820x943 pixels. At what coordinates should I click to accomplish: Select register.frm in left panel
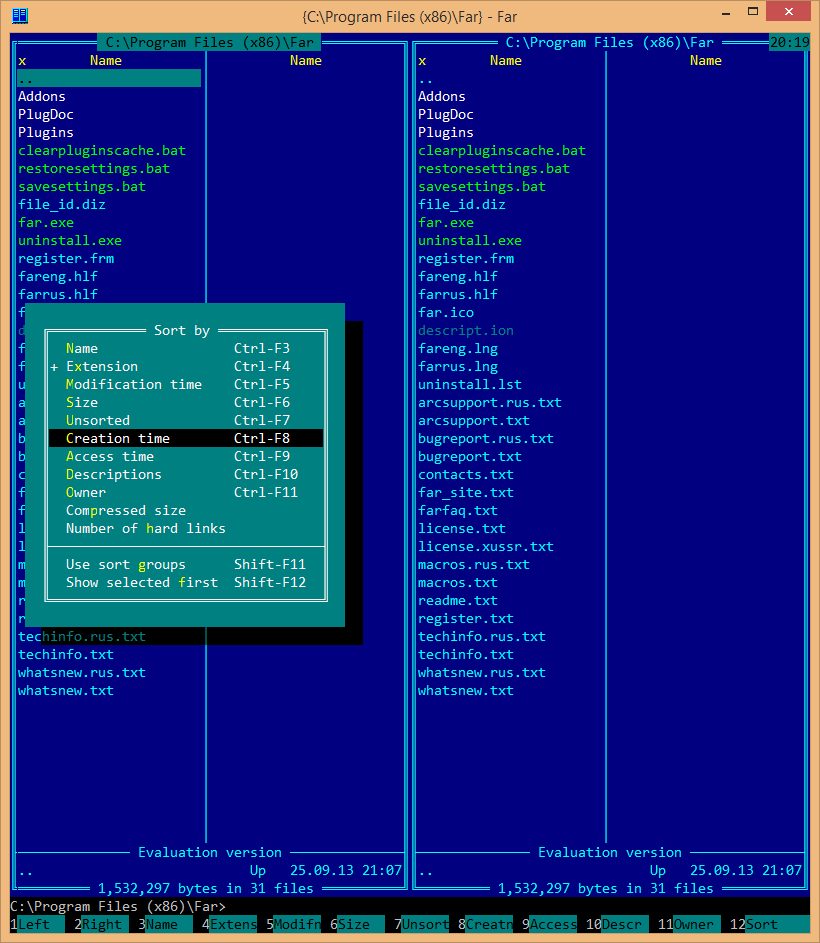[x=66, y=259]
